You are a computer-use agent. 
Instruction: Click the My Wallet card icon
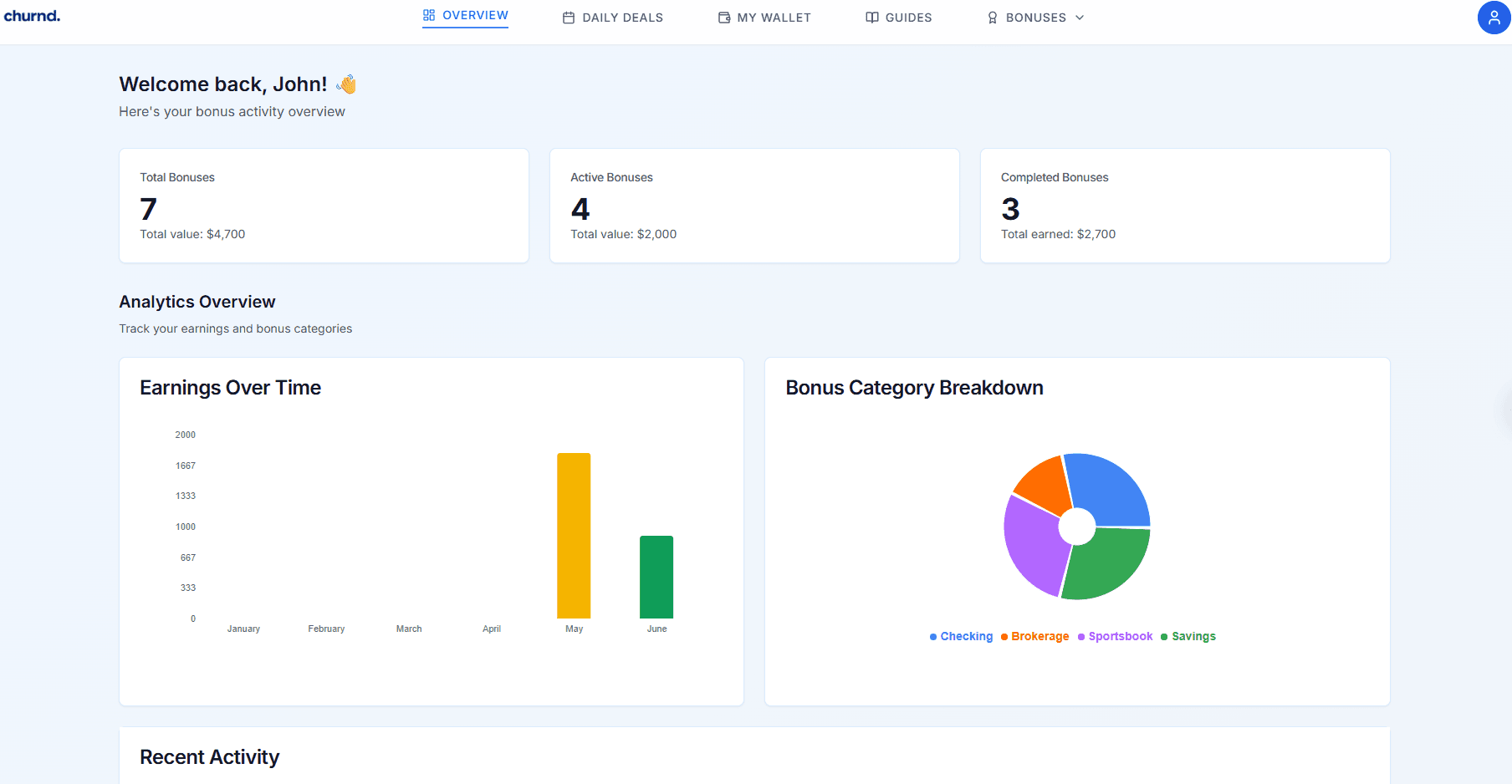click(723, 17)
